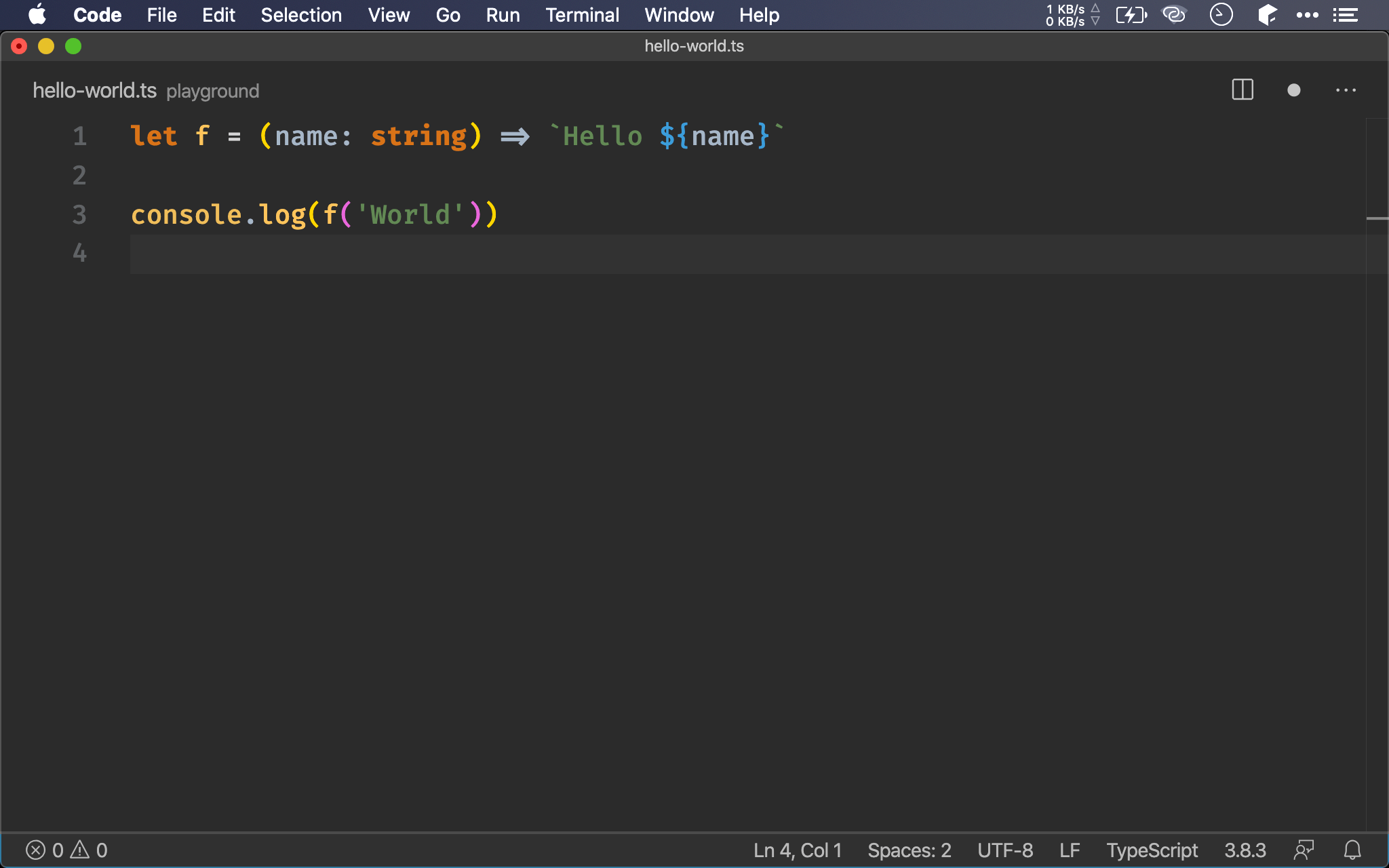1389x868 pixels.
Task: Open the Terminal menu
Action: (582, 15)
